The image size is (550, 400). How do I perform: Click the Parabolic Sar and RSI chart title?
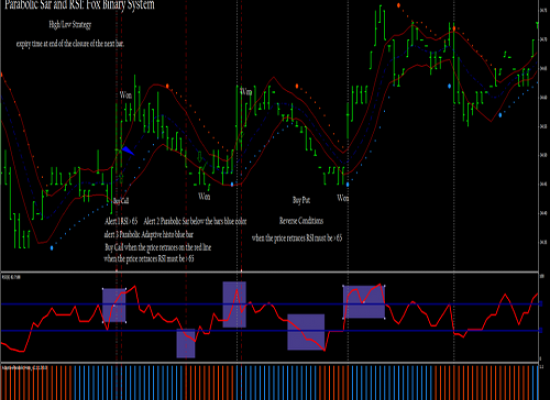80,5
